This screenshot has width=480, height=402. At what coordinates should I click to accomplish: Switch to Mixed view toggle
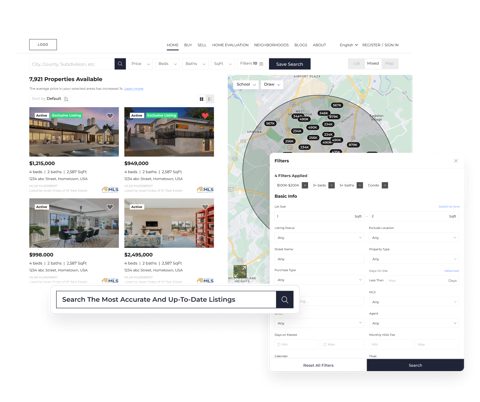[x=373, y=64]
